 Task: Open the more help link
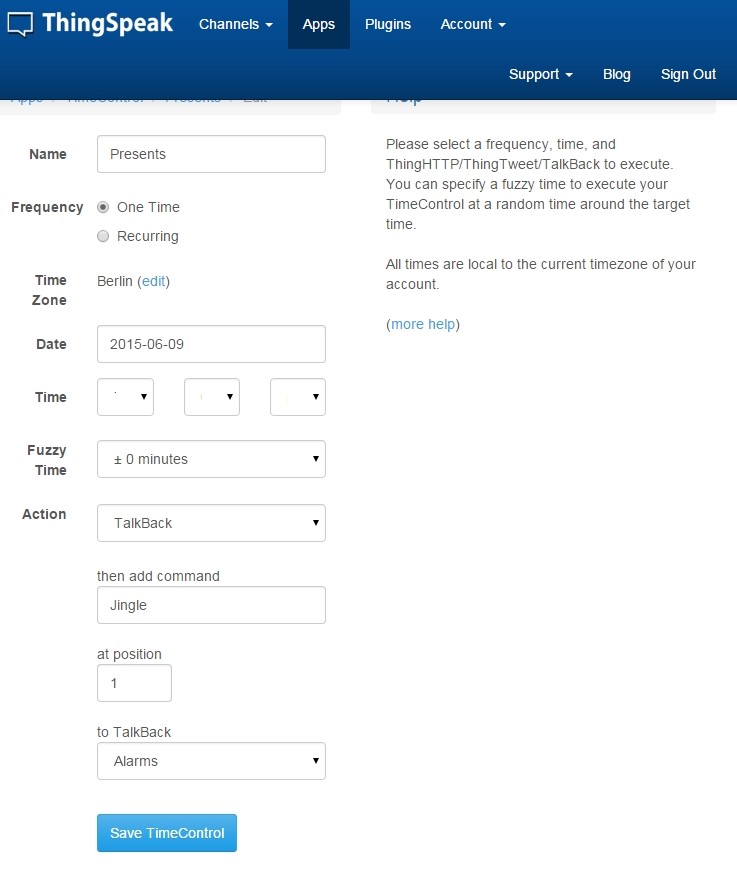click(423, 324)
